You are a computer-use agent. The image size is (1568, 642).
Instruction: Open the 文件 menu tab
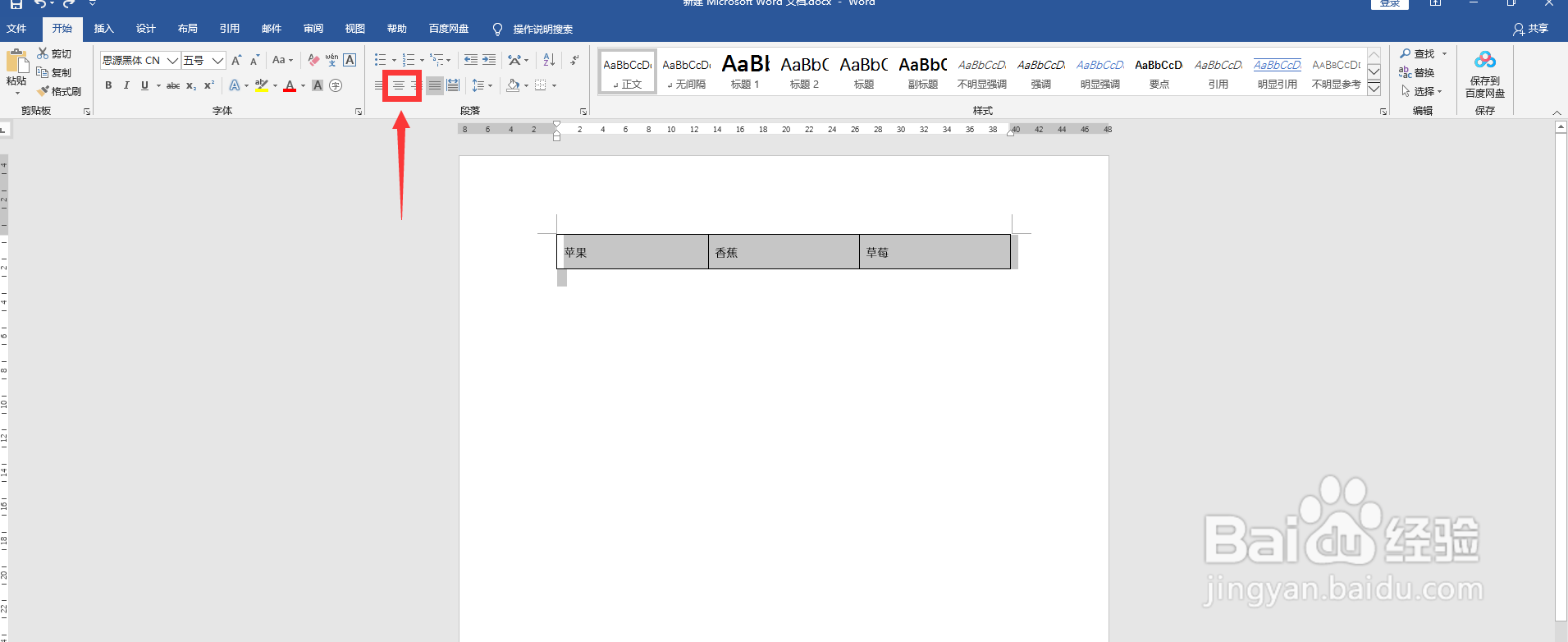(16, 29)
